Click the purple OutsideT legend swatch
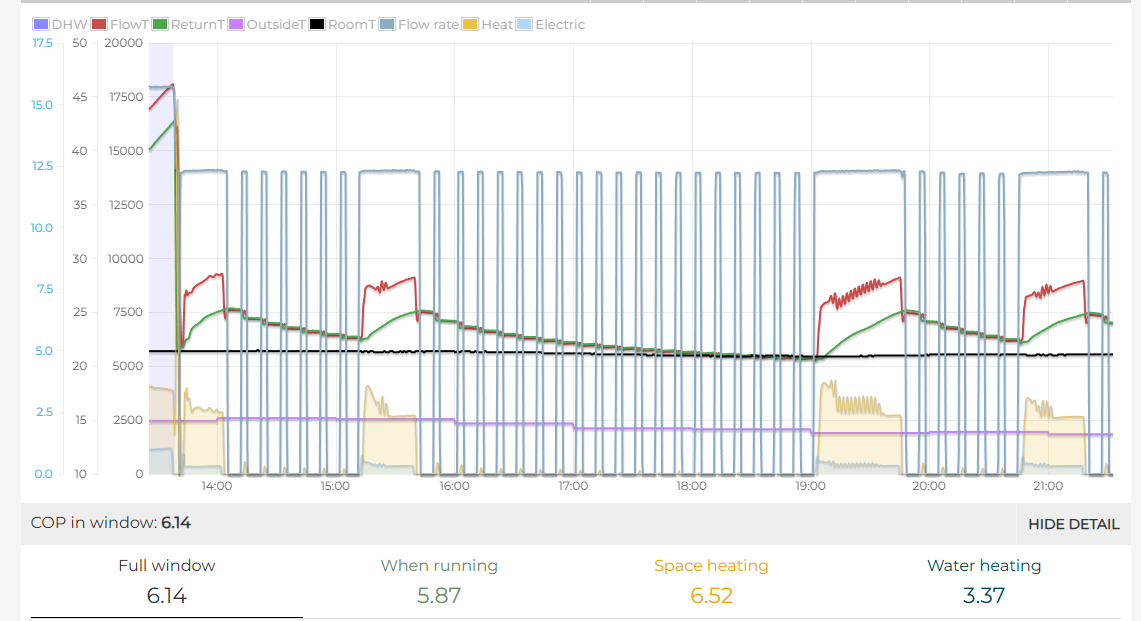 237,24
